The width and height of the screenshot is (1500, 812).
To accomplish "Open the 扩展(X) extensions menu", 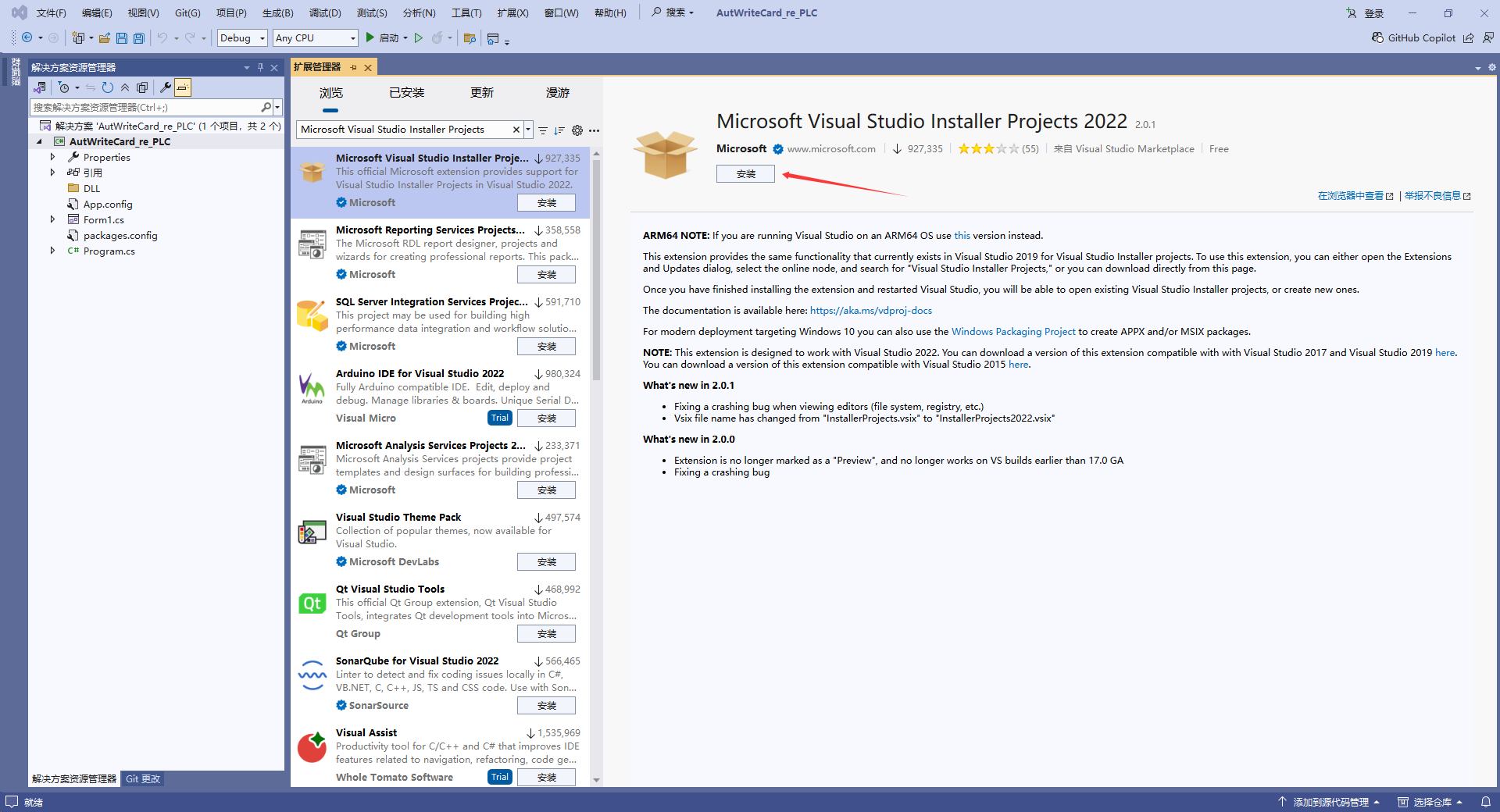I will (512, 12).
